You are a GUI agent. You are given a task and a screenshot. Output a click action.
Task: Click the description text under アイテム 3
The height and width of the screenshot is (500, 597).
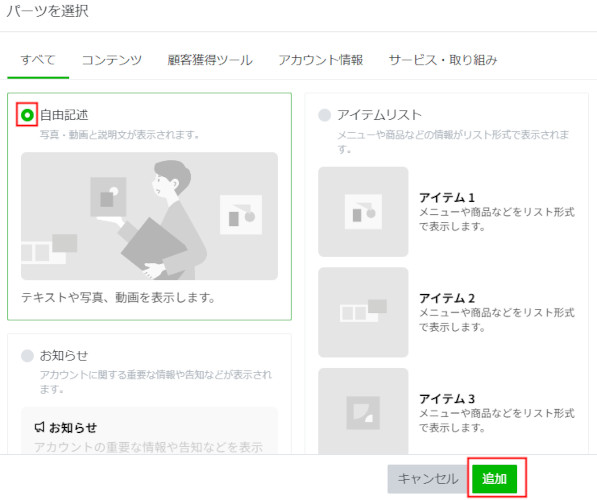click(x=497, y=420)
